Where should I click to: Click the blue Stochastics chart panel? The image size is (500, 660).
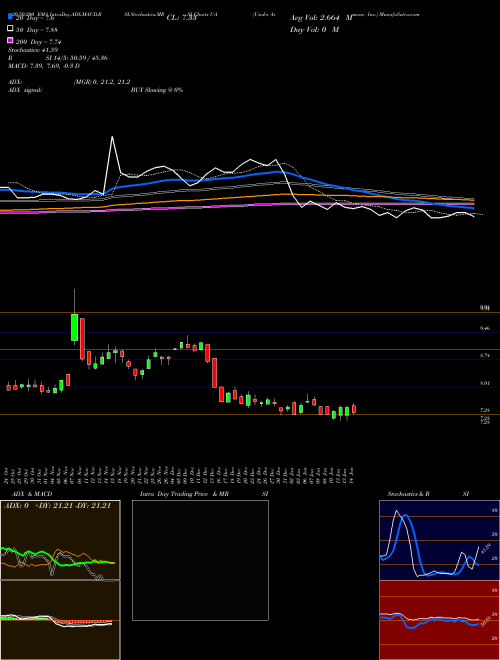[439, 540]
